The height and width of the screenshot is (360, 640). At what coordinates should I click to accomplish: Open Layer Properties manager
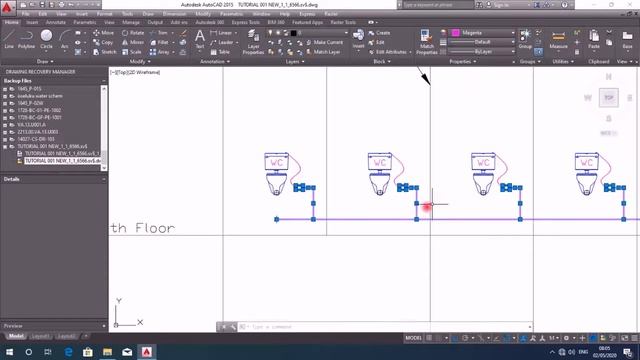coord(253,42)
